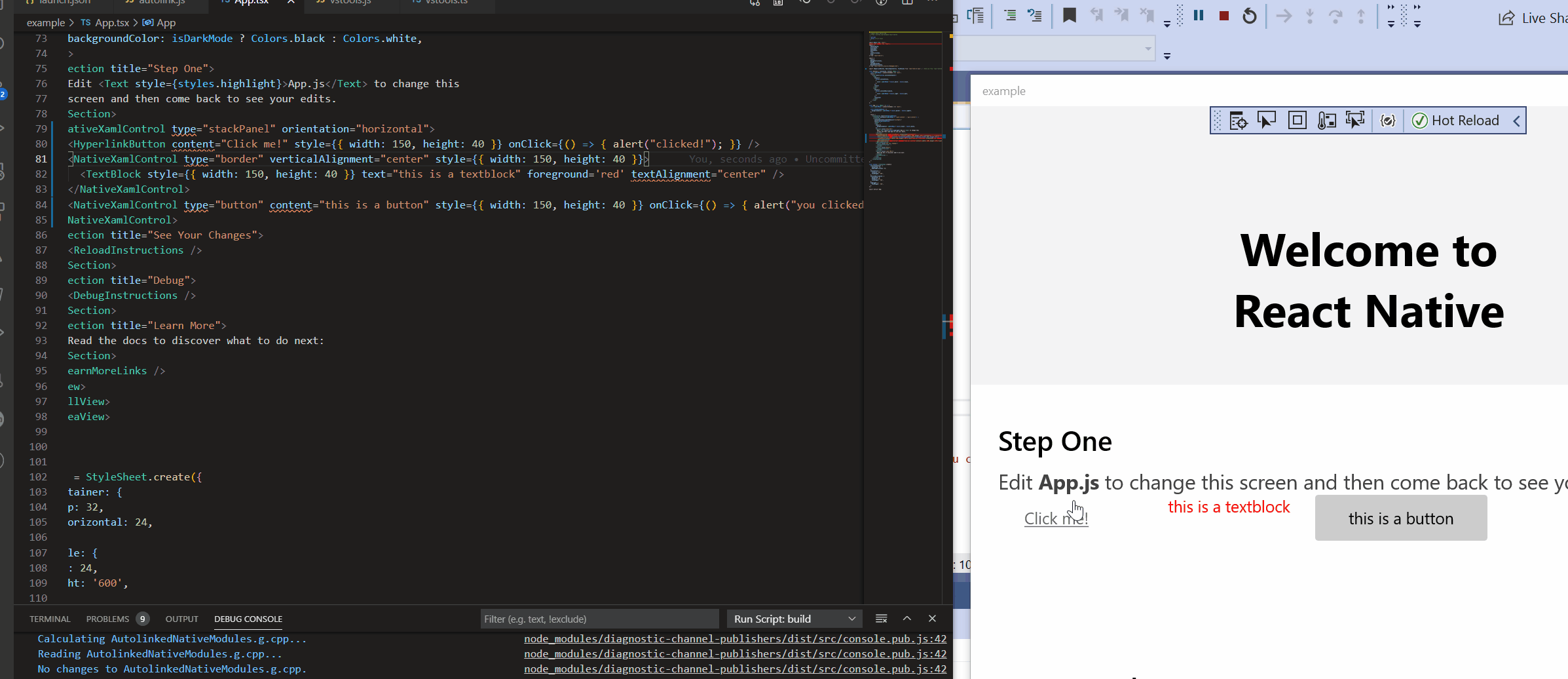Image resolution: width=1568 pixels, height=679 pixels.
Task: Switch to the PROBLEMS tab
Action: click(x=107, y=618)
